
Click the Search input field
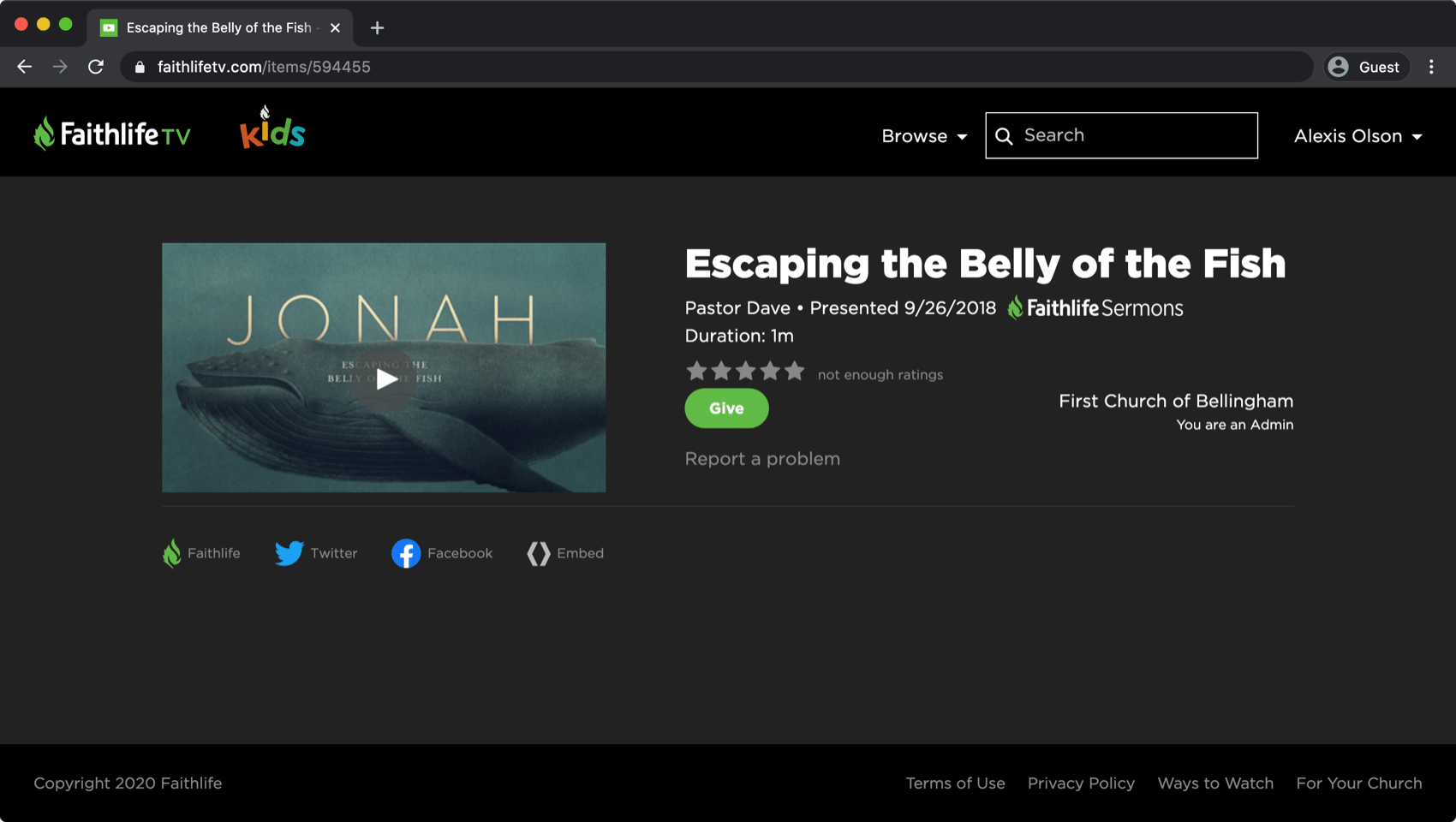tap(1121, 135)
